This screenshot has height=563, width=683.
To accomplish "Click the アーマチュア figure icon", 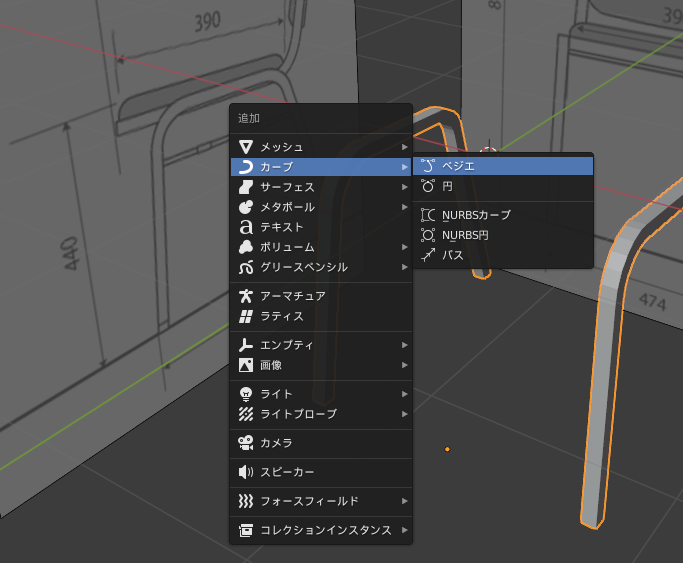I will click(x=246, y=296).
